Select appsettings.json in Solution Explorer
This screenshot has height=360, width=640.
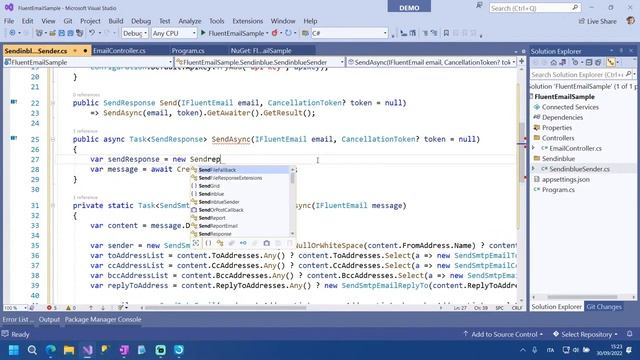tap(566, 179)
